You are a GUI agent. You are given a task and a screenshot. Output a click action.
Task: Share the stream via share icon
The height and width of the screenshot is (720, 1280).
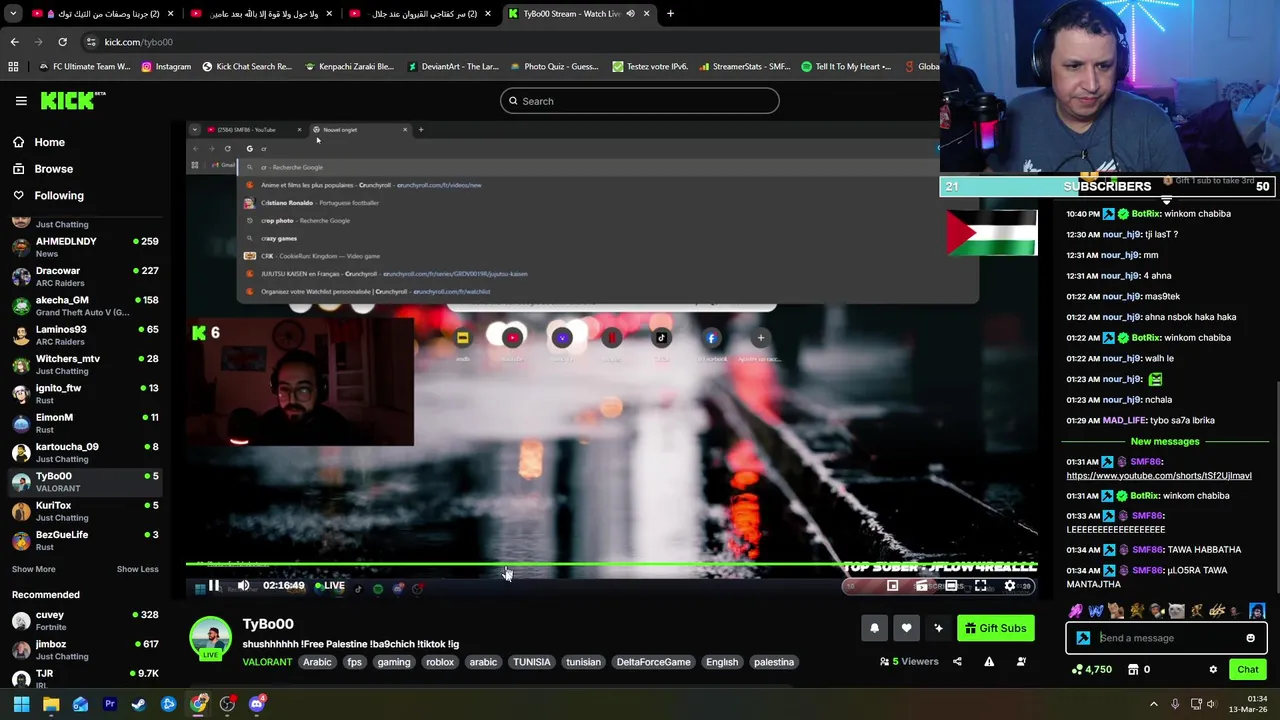click(x=957, y=662)
